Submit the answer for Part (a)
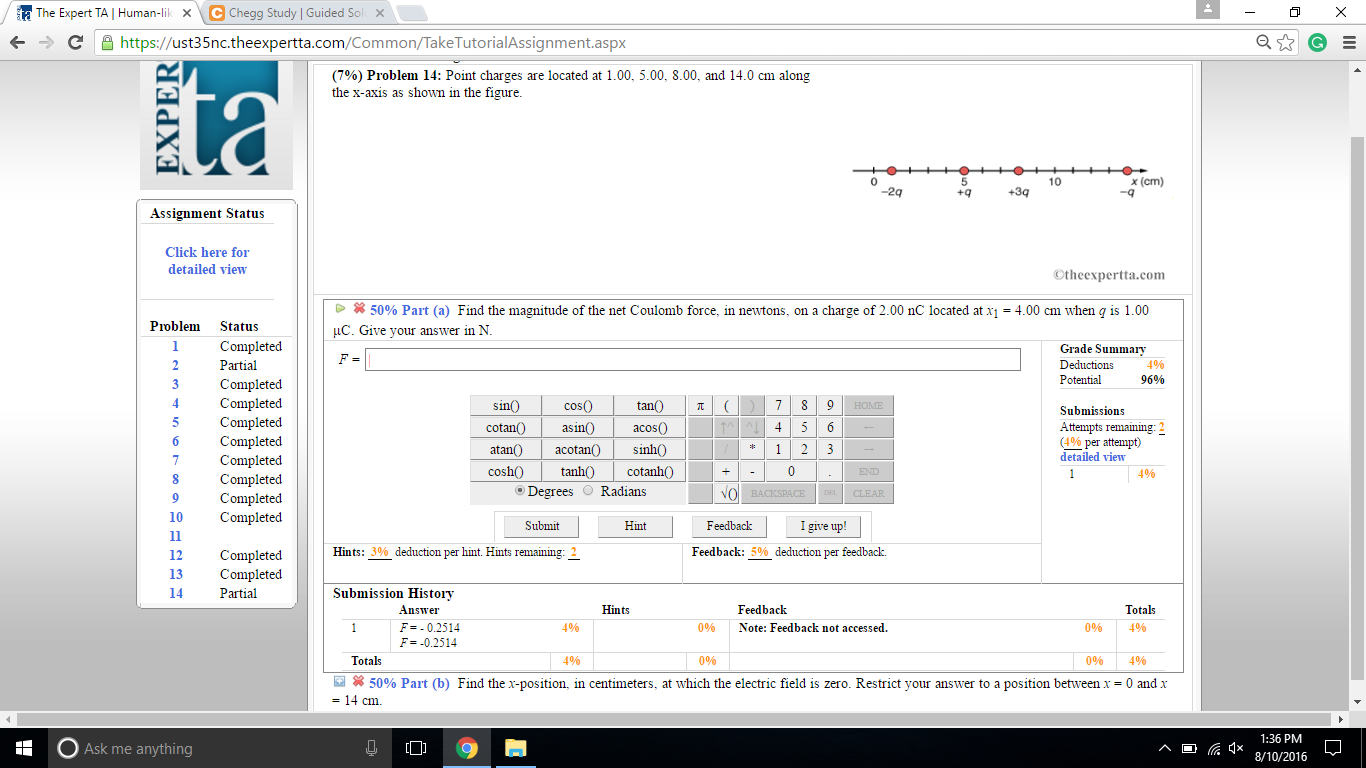Viewport: 1366px width, 768px height. (539, 525)
